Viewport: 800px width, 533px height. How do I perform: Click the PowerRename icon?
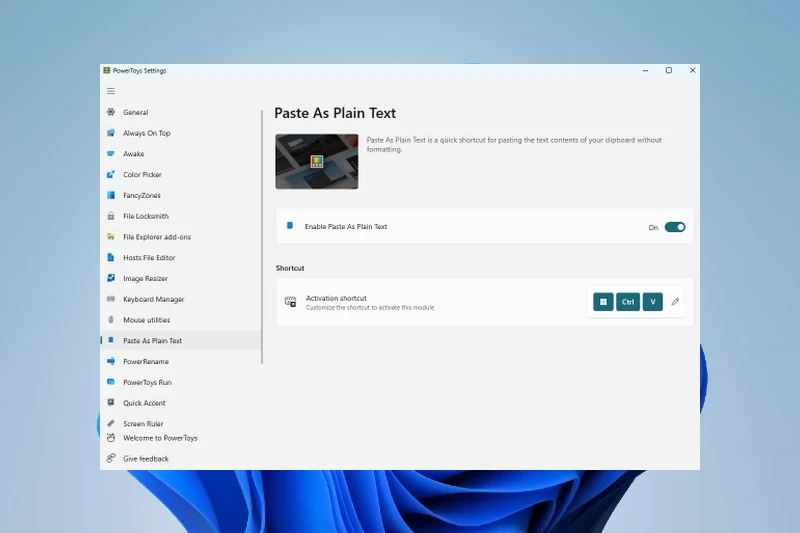pyautogui.click(x=111, y=361)
